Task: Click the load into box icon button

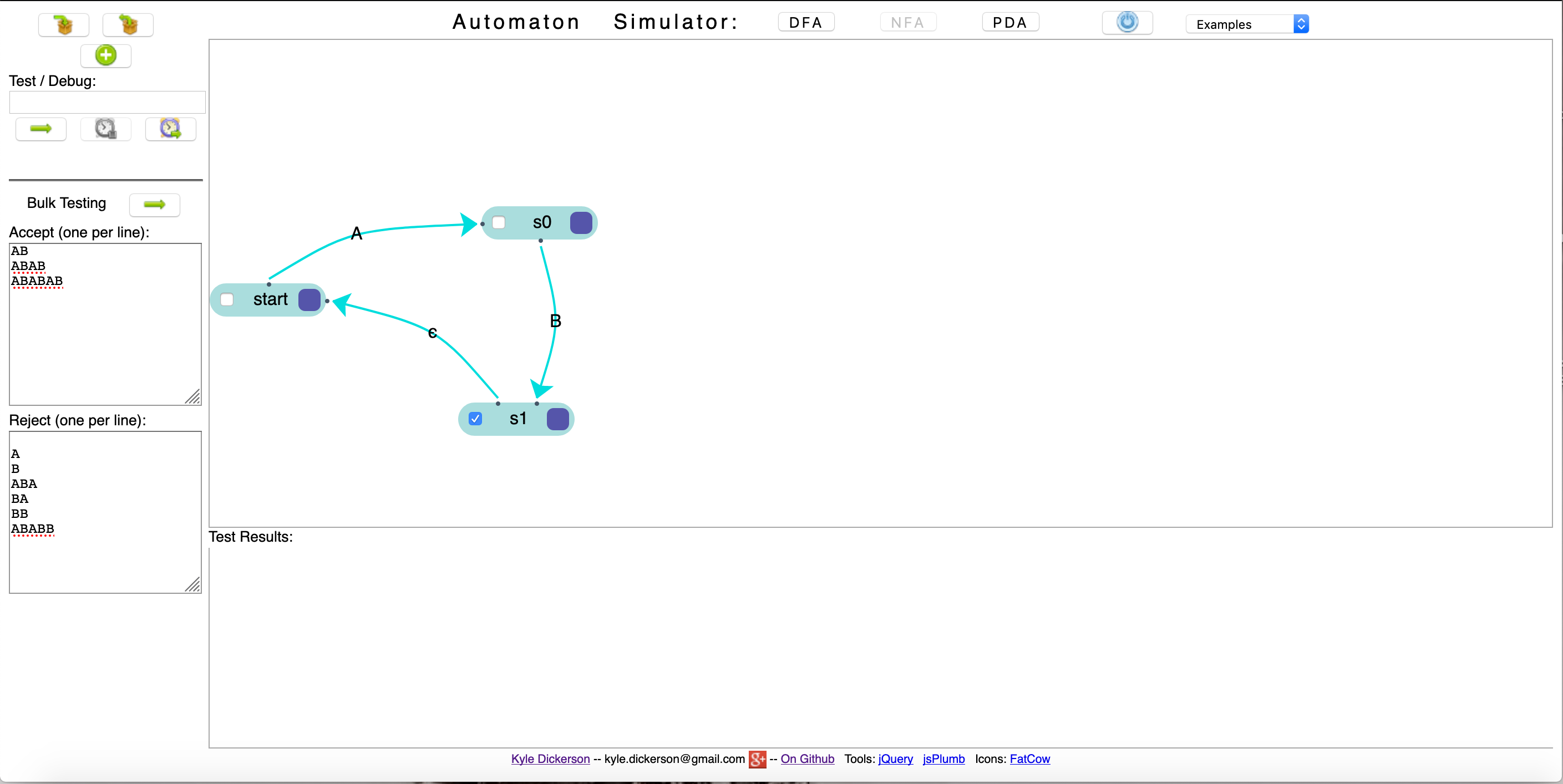Action: 64,25
